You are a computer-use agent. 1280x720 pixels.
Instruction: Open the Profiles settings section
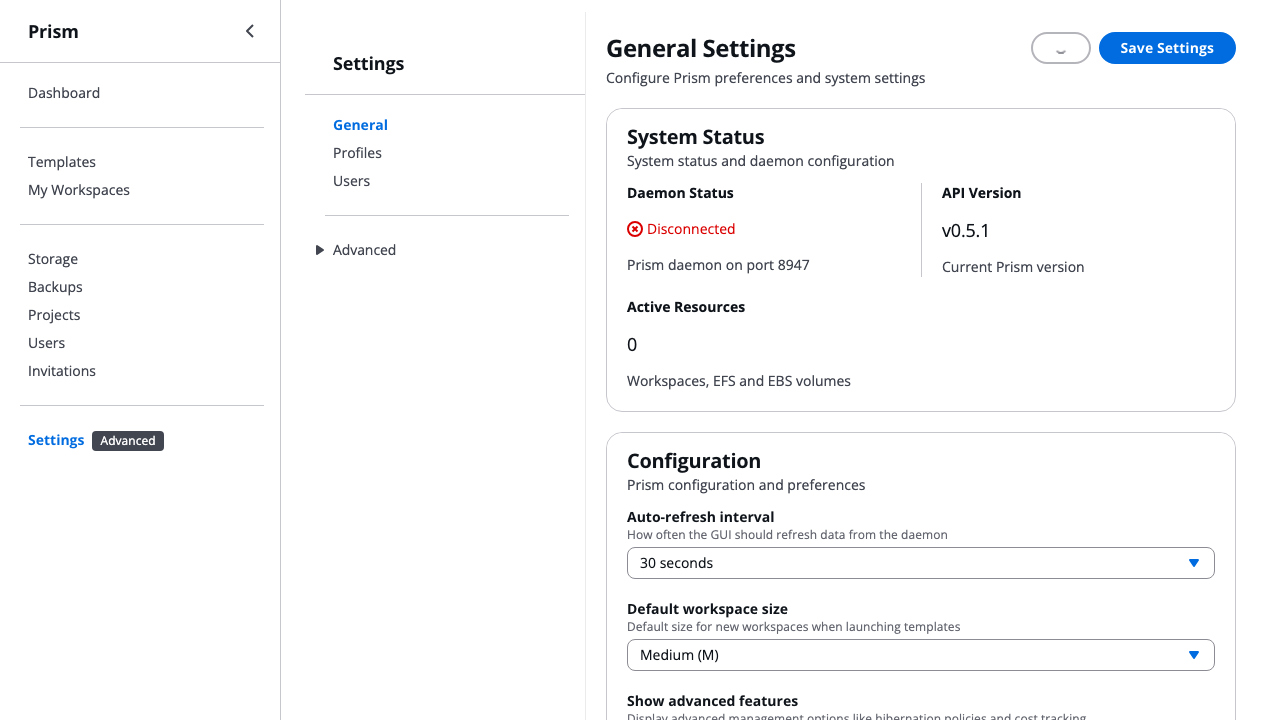[357, 153]
